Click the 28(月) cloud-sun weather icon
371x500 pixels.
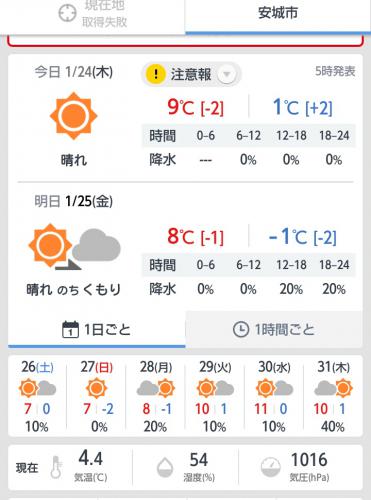pos(156,388)
